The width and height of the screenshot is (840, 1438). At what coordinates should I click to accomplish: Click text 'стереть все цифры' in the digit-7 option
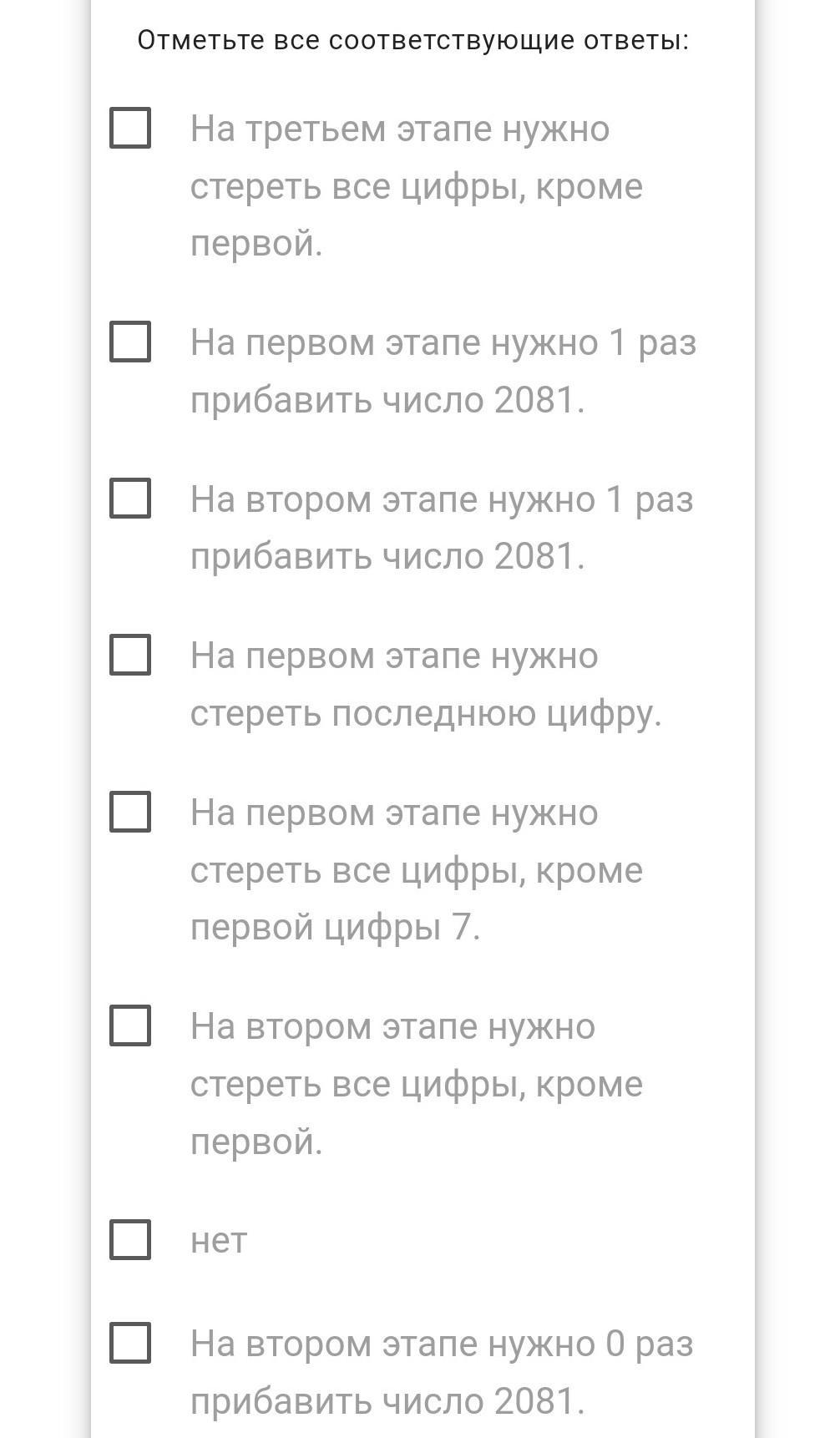(357, 870)
